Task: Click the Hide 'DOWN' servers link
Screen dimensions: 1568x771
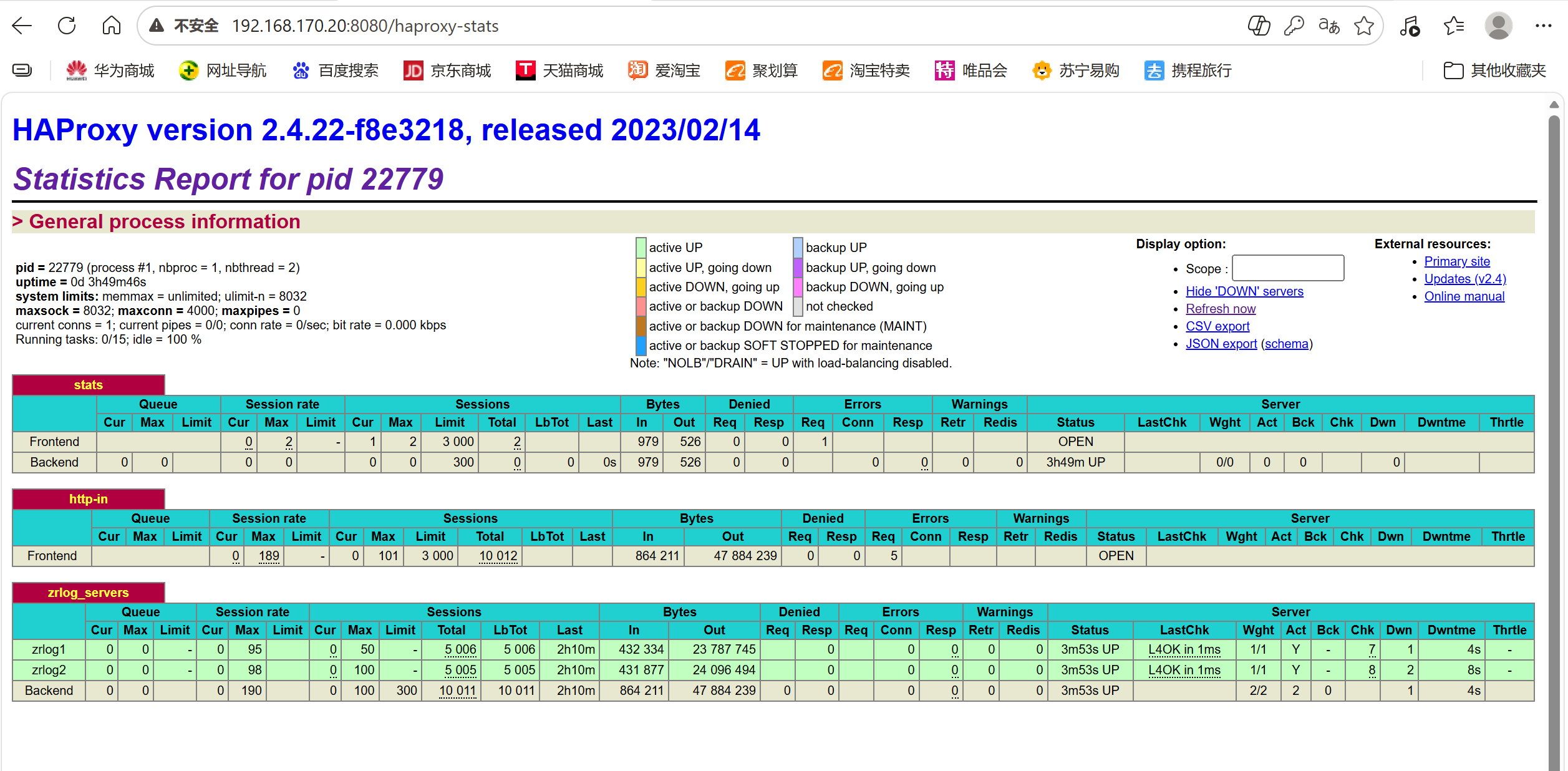Action: pos(1244,291)
